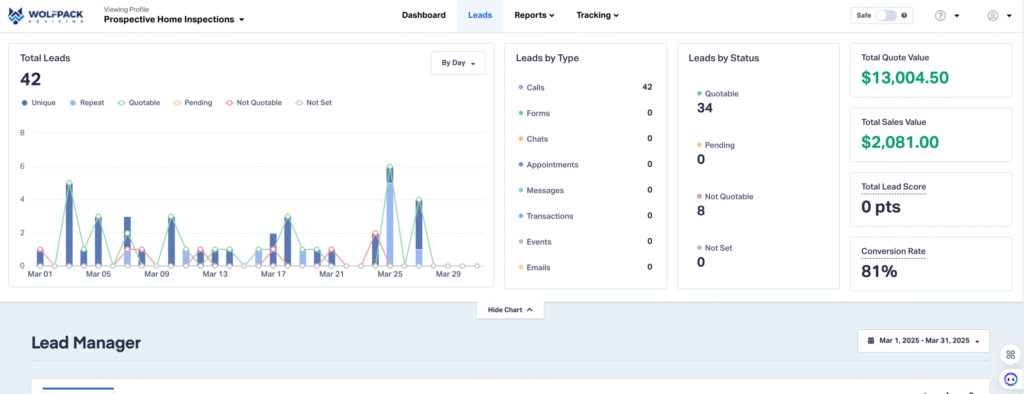This screenshot has height=394, width=1024.
Task: Open the help question mark menu
Action: (x=940, y=16)
